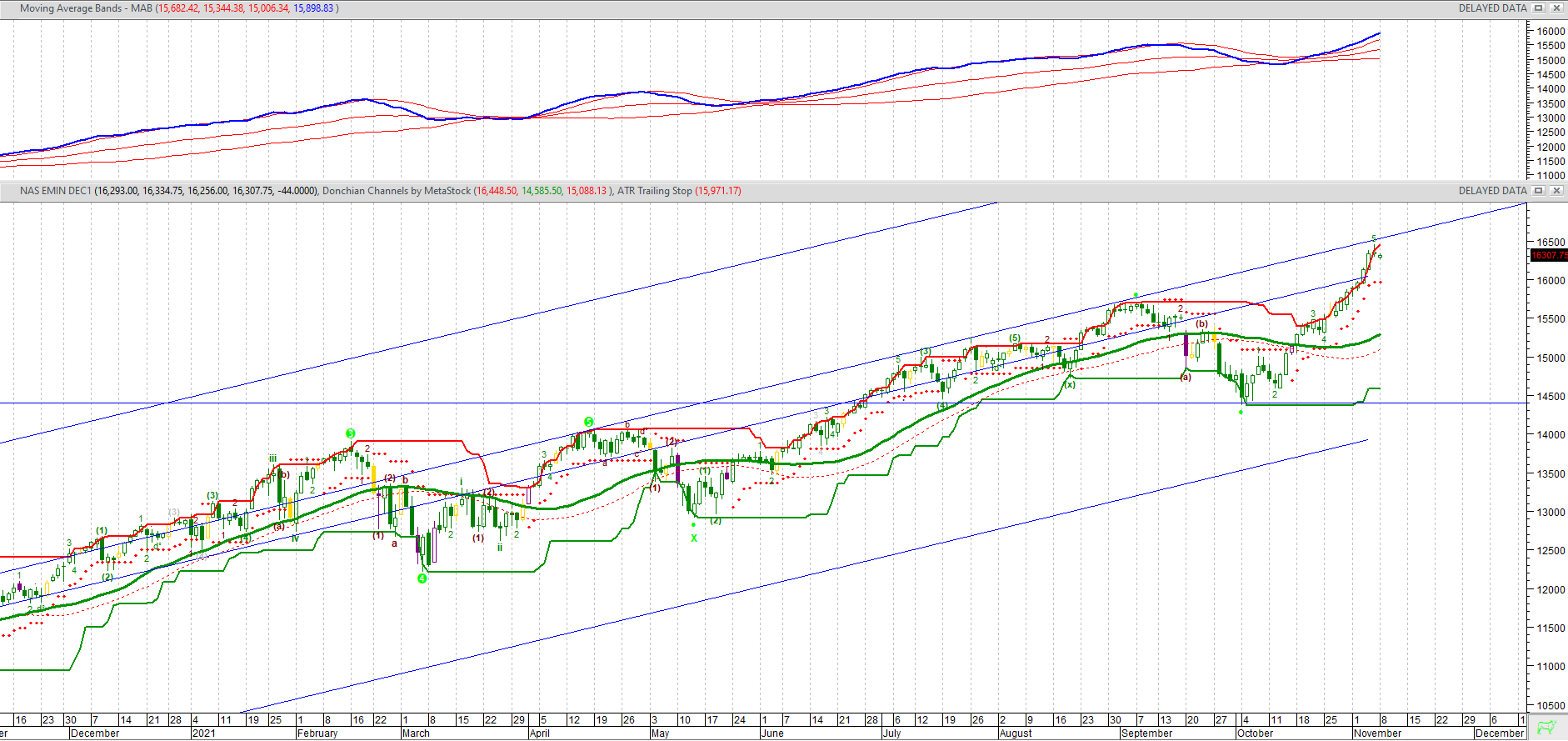
Task: Click the green bull Expert Advisor icon
Action: 1546,727
